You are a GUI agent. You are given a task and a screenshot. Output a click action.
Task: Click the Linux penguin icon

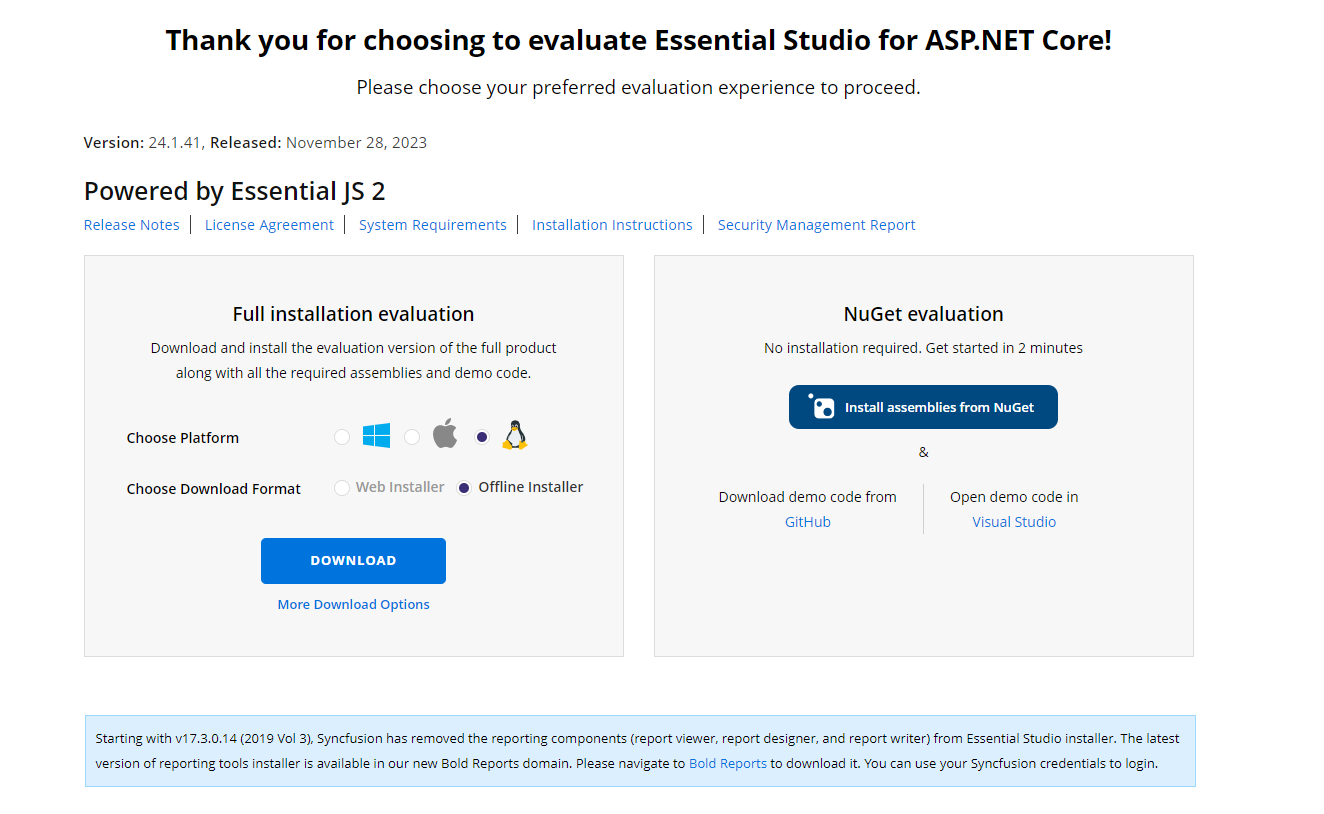pyautogui.click(x=514, y=434)
